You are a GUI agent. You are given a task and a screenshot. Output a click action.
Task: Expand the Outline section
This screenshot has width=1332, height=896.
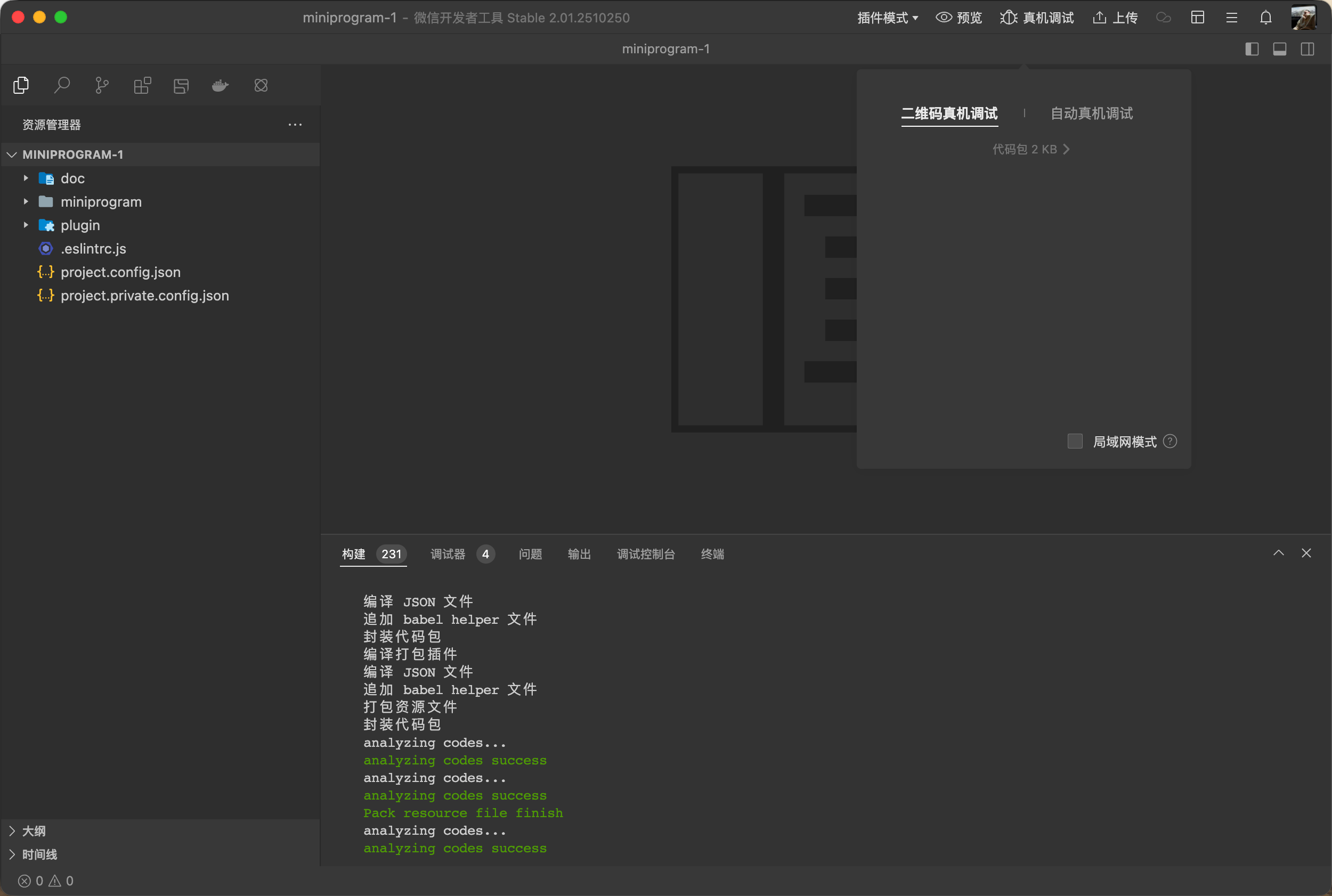[33, 831]
